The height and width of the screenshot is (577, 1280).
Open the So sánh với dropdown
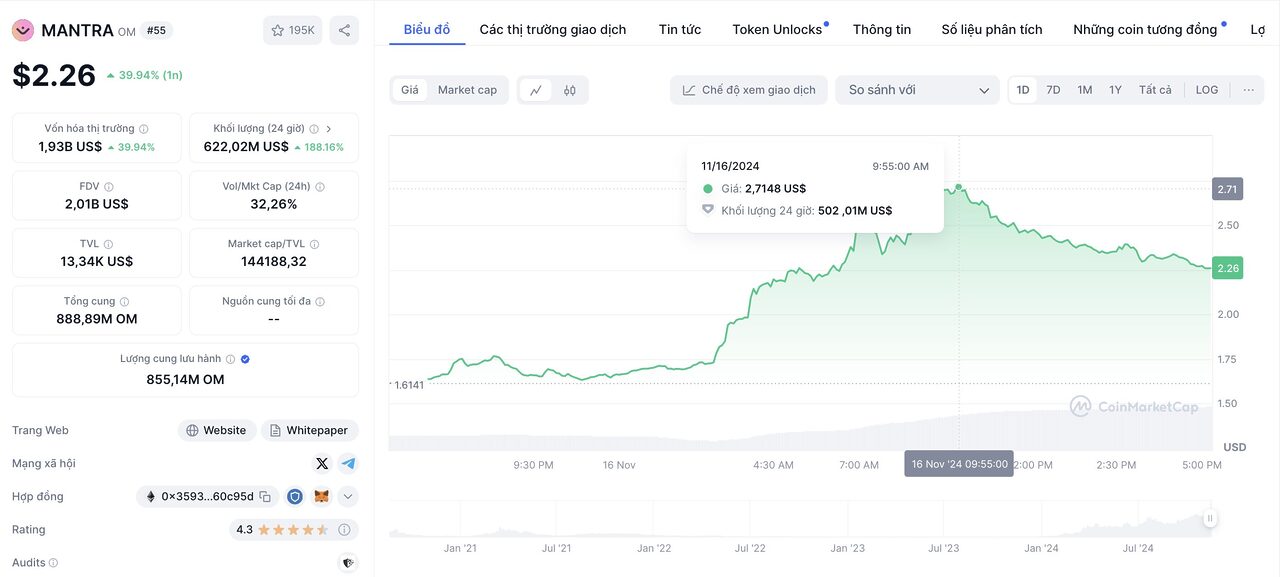pos(917,90)
